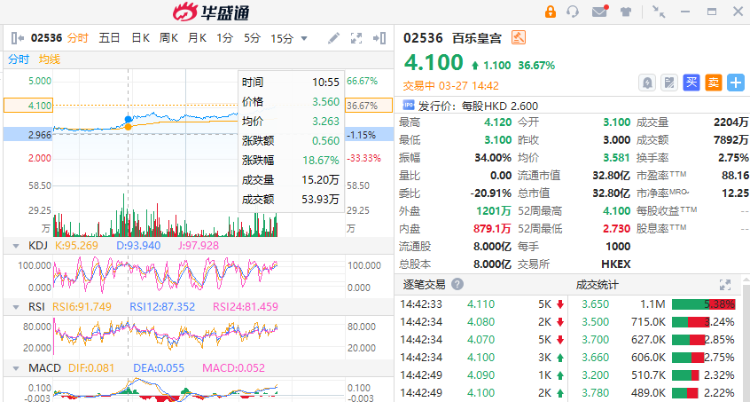Toggle the 均线 average line overlay
The width and height of the screenshot is (750, 402).
tap(50, 59)
